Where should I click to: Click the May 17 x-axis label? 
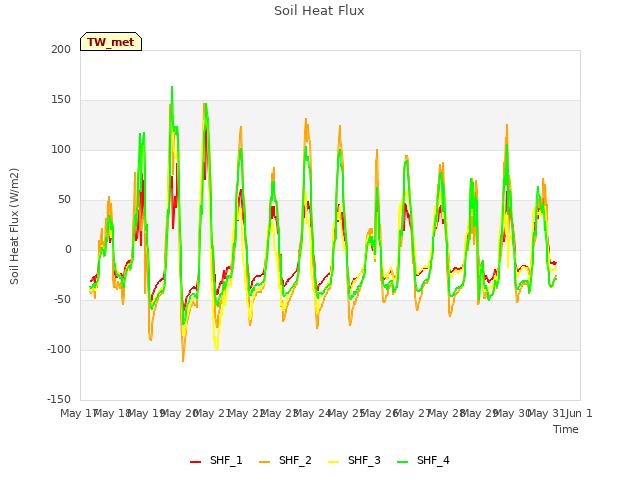[x=78, y=413]
